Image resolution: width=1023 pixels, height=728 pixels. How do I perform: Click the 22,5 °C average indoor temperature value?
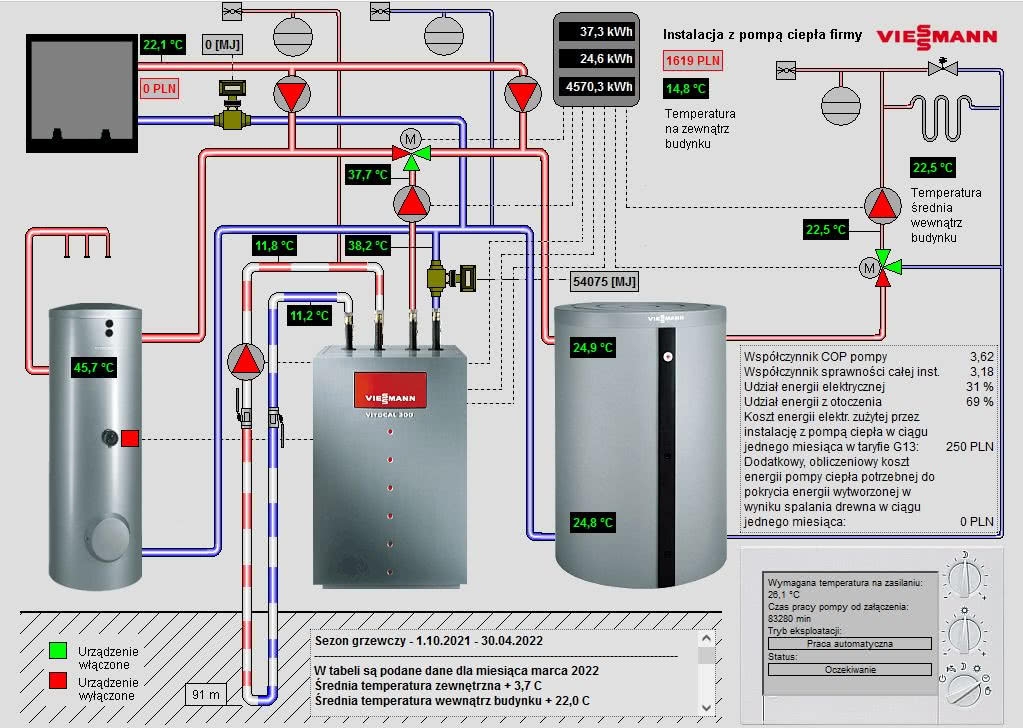pyautogui.click(x=933, y=168)
